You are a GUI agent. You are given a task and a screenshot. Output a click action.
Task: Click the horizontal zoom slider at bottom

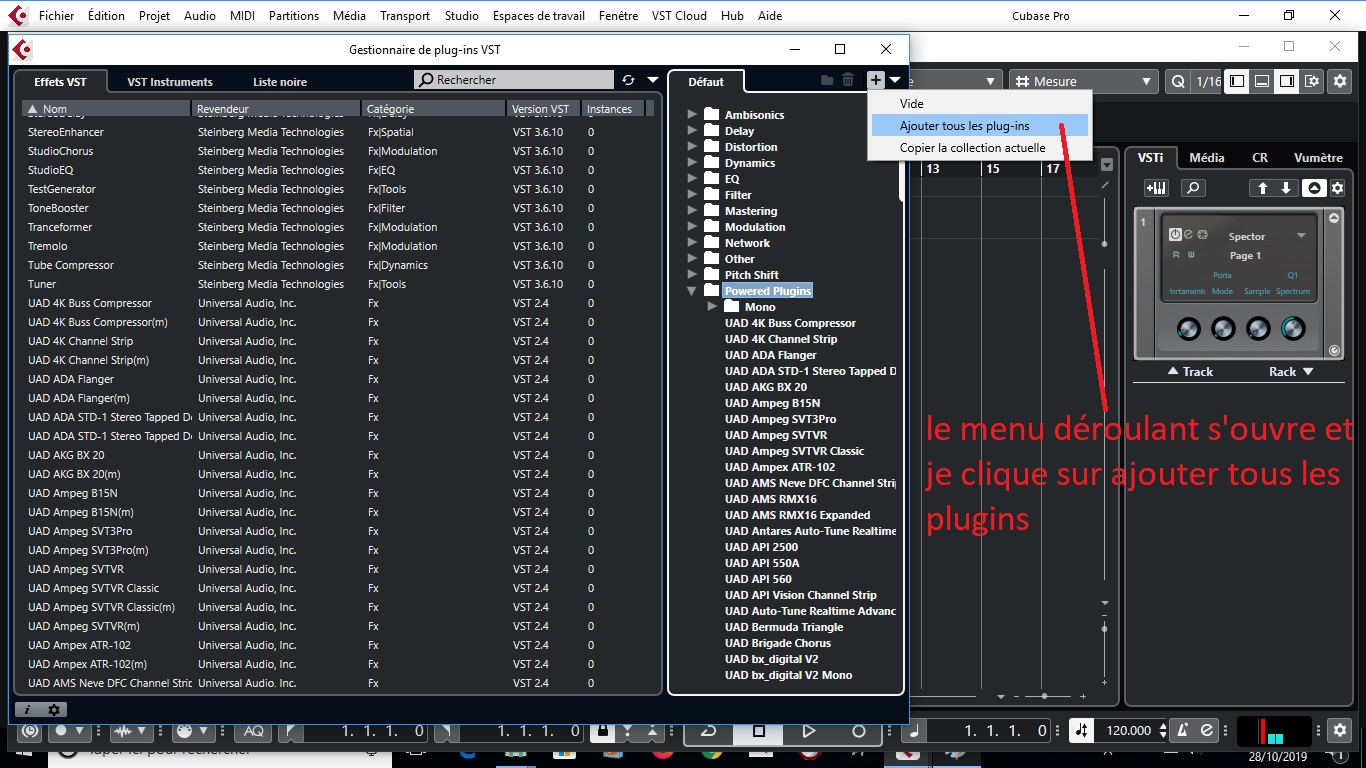click(1044, 697)
